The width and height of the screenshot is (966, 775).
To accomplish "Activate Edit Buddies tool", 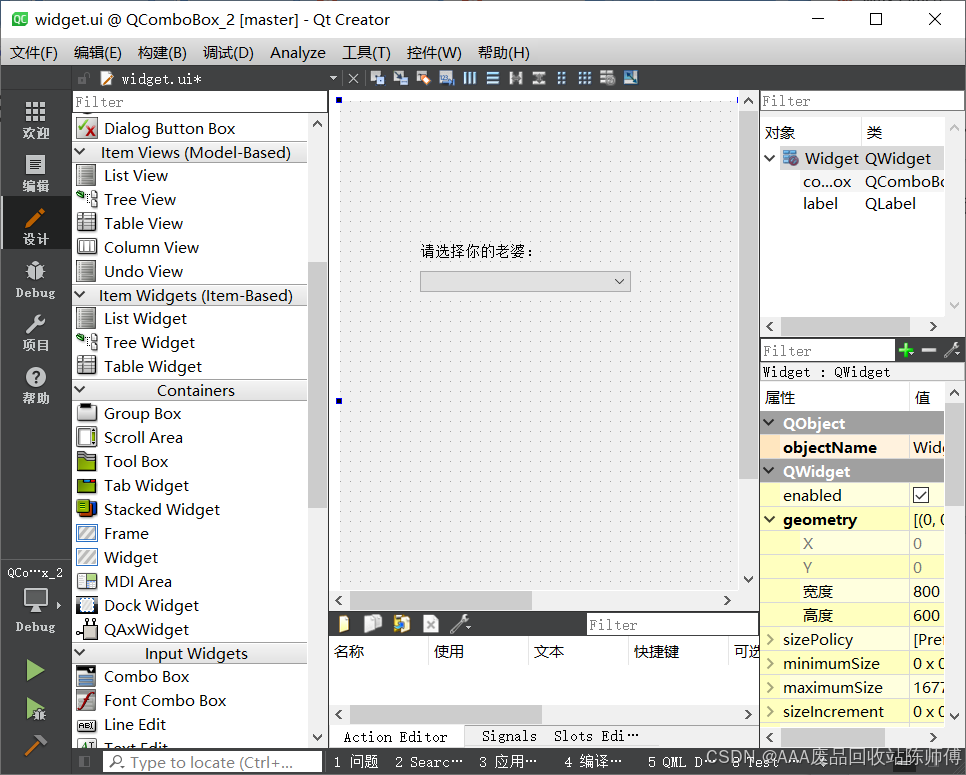I will (423, 78).
